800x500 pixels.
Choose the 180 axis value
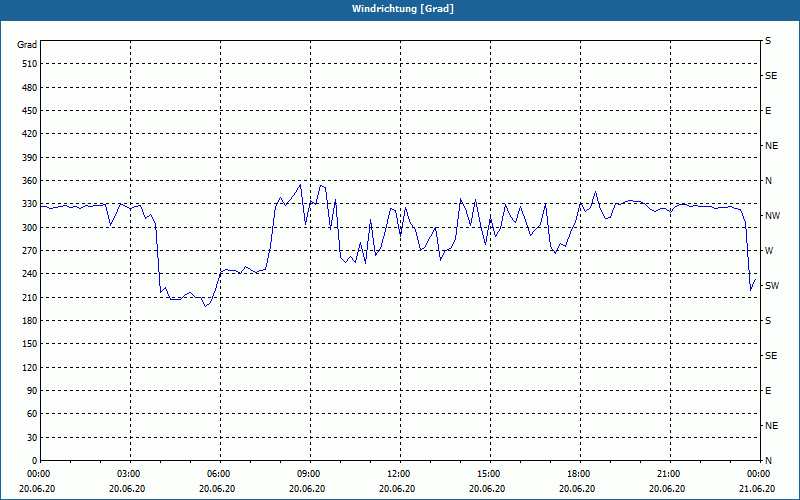point(30,320)
